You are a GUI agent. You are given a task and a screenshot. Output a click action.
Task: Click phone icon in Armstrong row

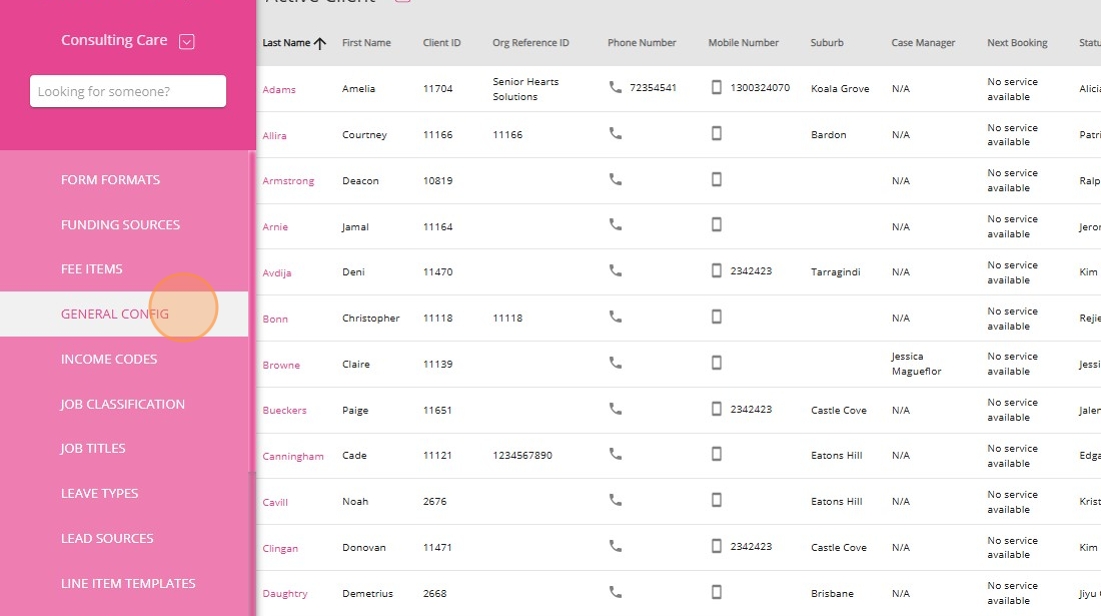(x=615, y=179)
